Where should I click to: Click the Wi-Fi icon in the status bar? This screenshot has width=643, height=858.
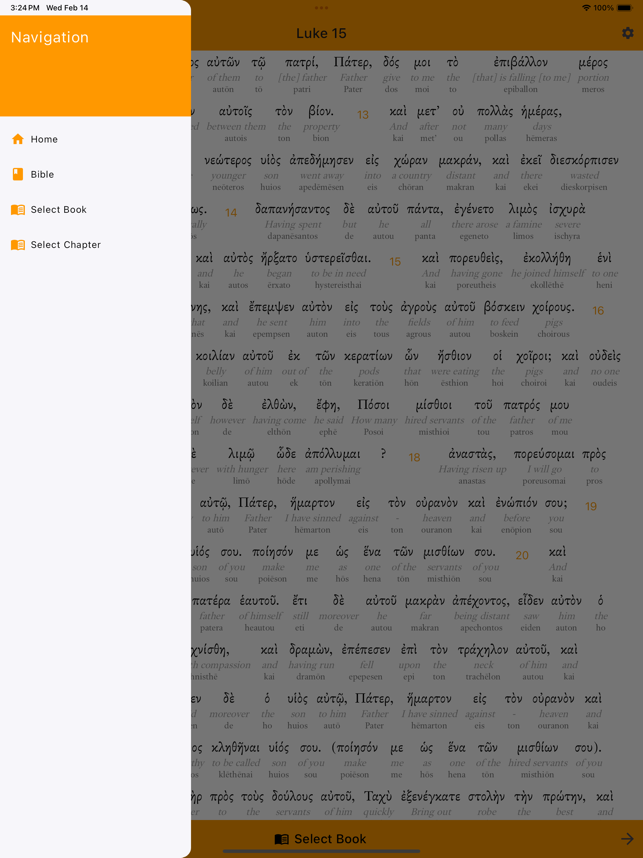pos(585,8)
